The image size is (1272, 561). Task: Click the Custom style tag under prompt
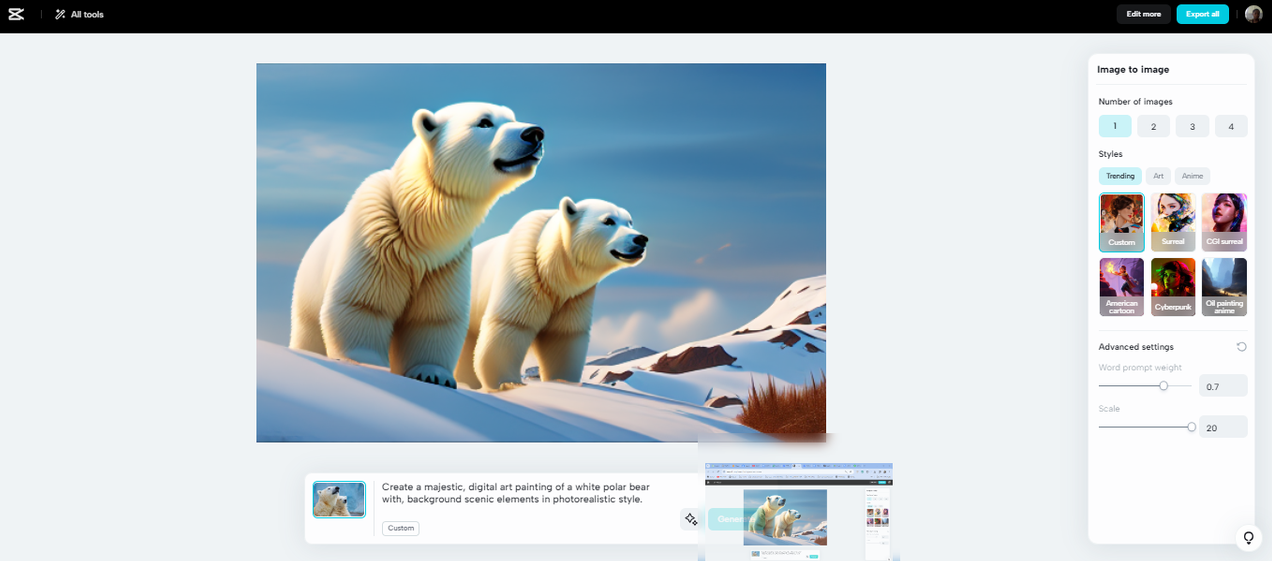401,528
